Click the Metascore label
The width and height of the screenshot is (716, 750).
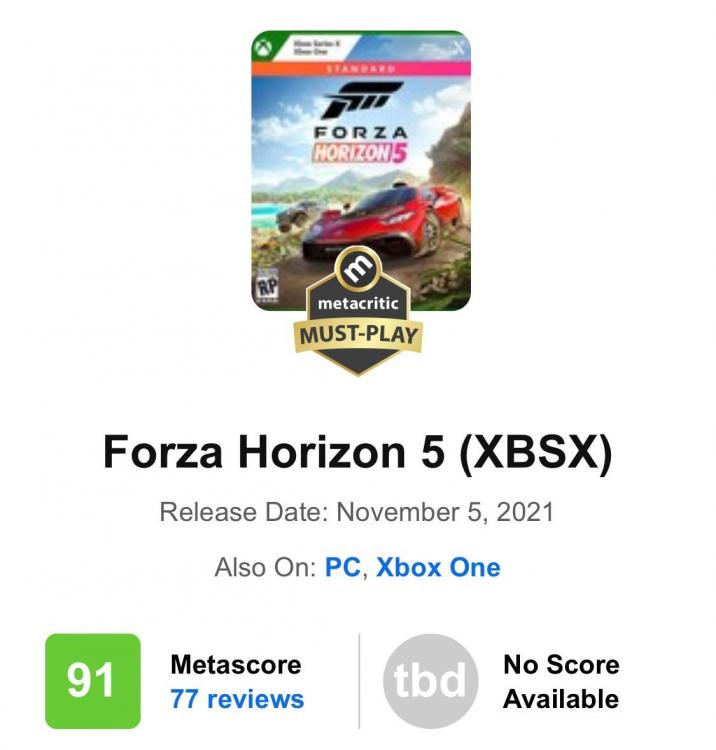point(236,664)
